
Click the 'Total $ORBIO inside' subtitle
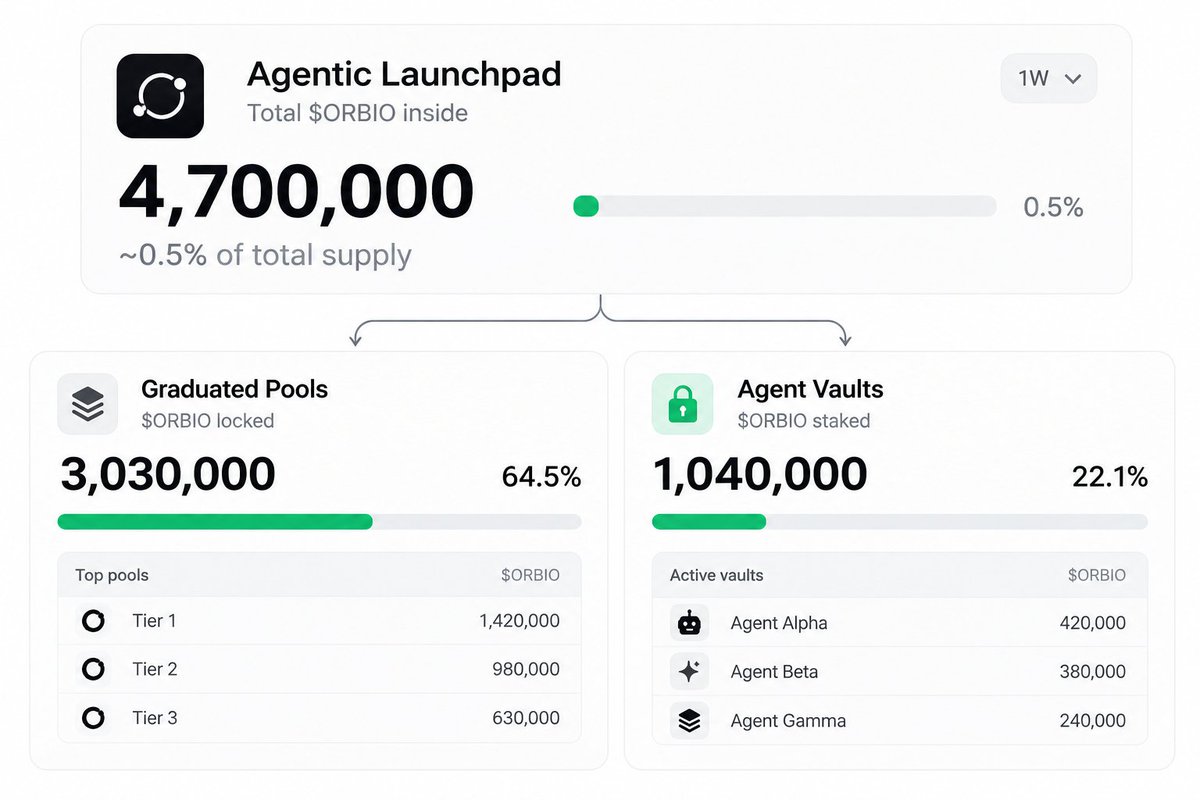point(357,113)
